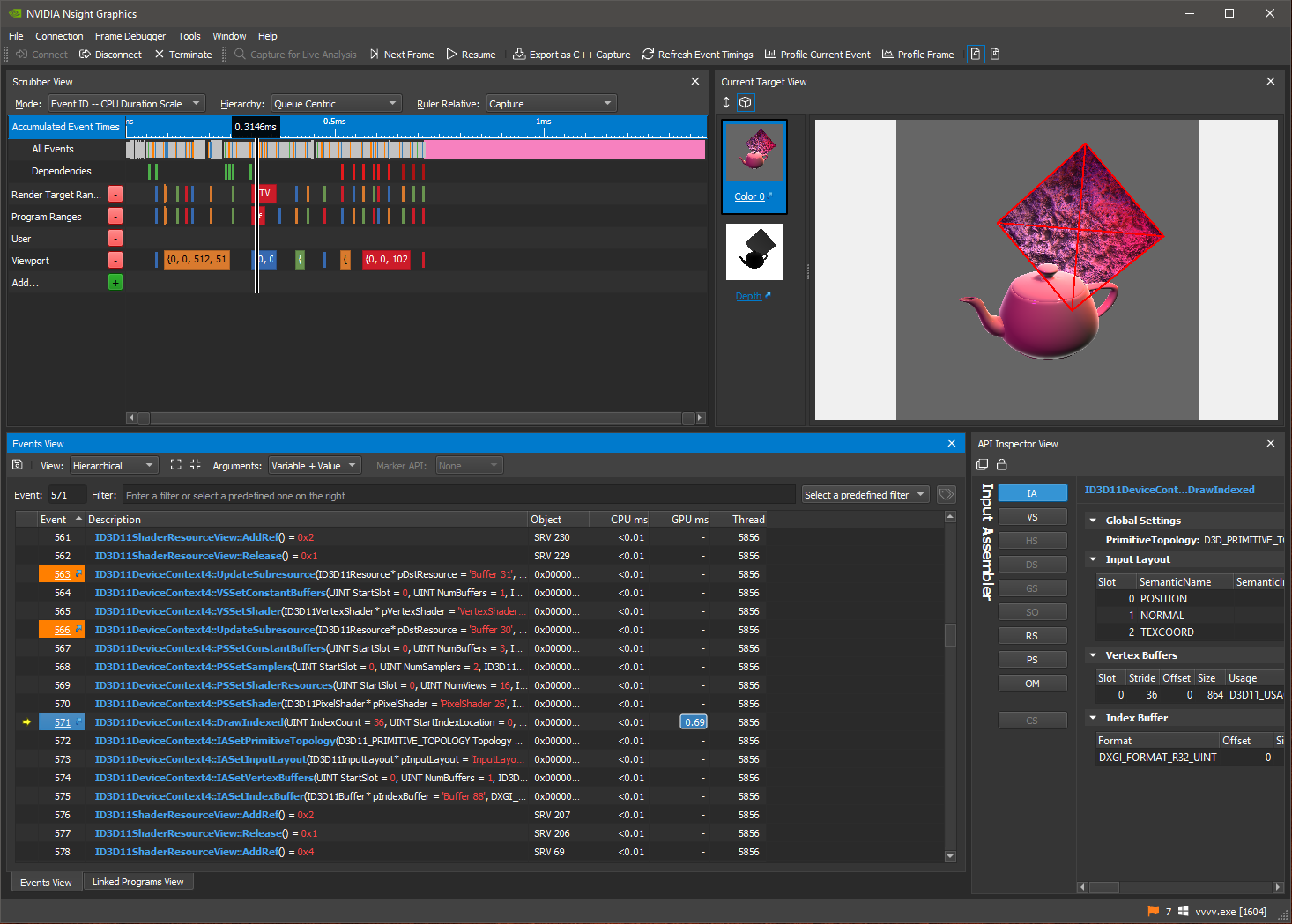Open the Mode dropdown
Image resolution: width=1292 pixels, height=924 pixels.
point(126,104)
